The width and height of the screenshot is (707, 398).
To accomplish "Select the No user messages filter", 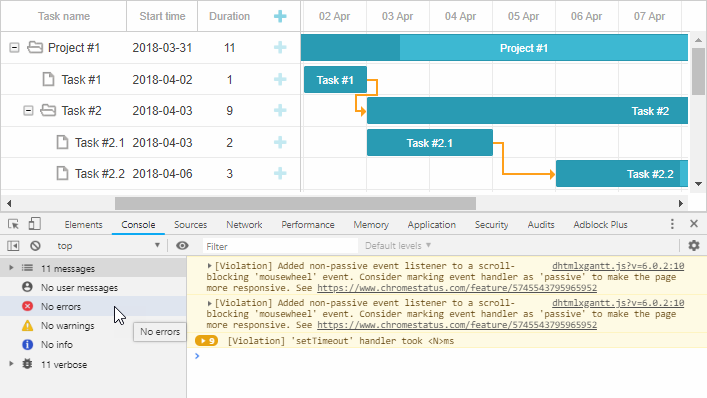I will pyautogui.click(x=93, y=288).
